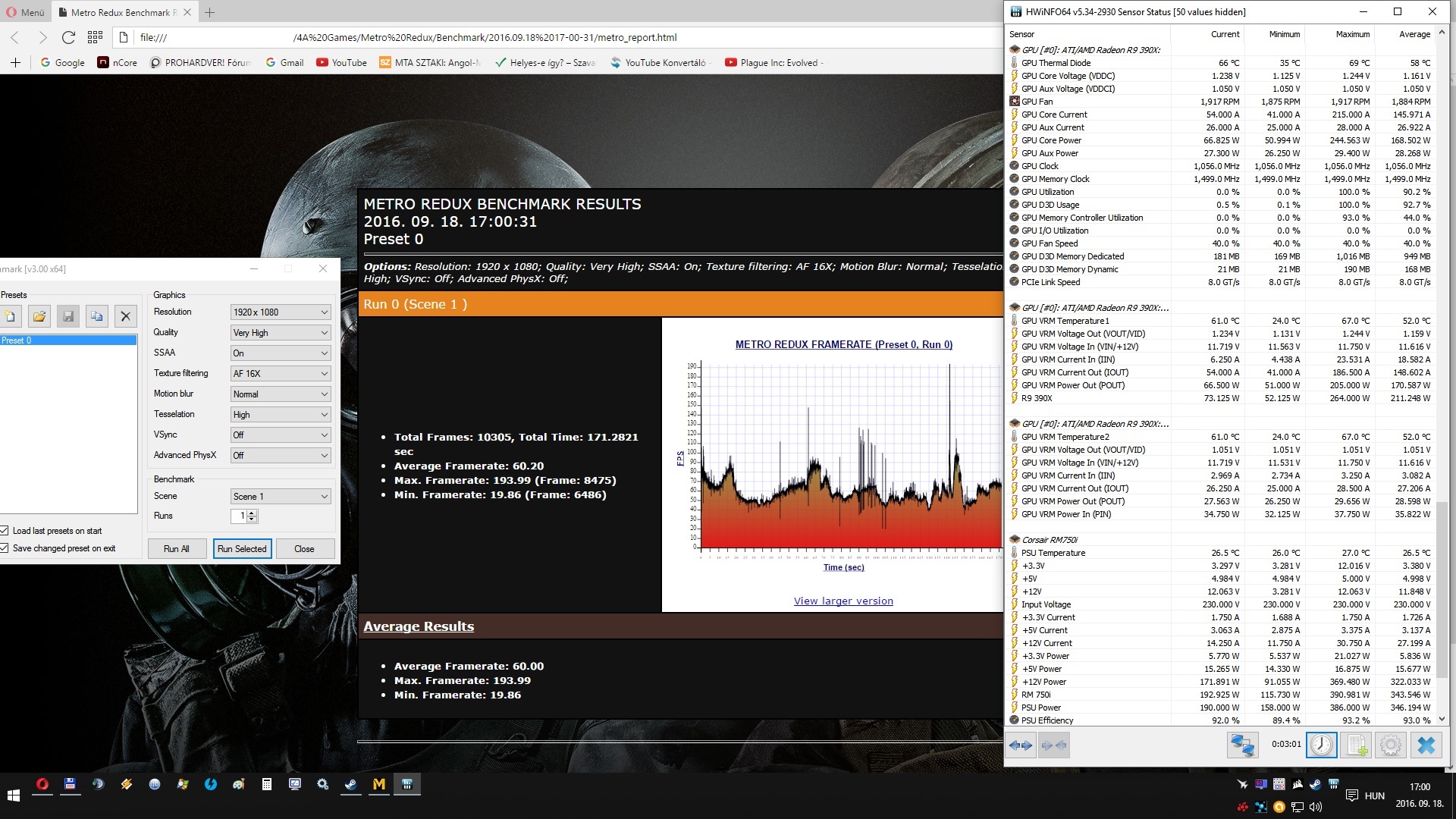Open the Gmail bookmark
Screen dimensions: 1456x819
[284, 63]
